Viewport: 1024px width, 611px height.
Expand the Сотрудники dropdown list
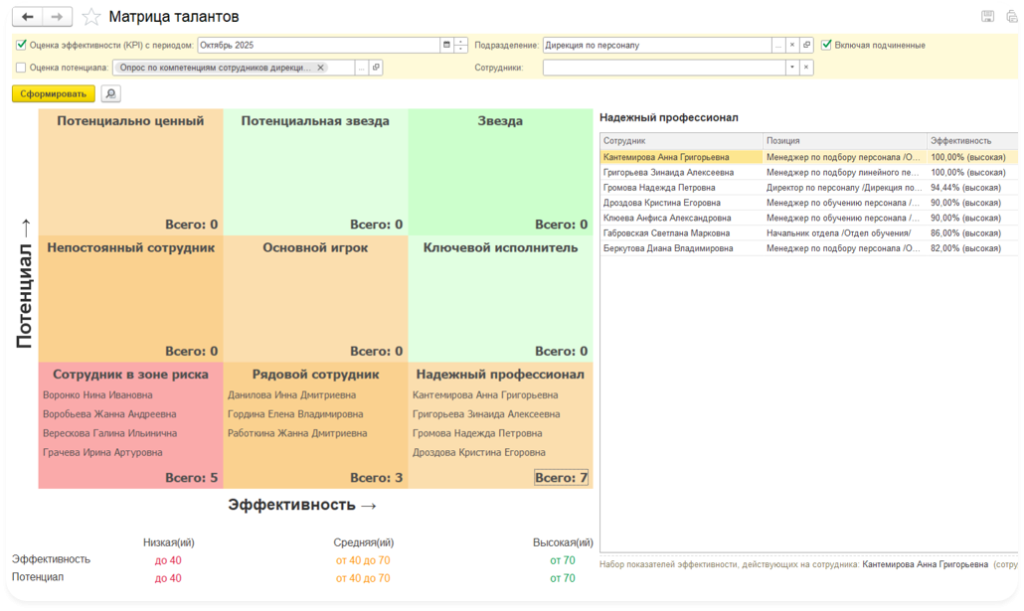[792, 67]
